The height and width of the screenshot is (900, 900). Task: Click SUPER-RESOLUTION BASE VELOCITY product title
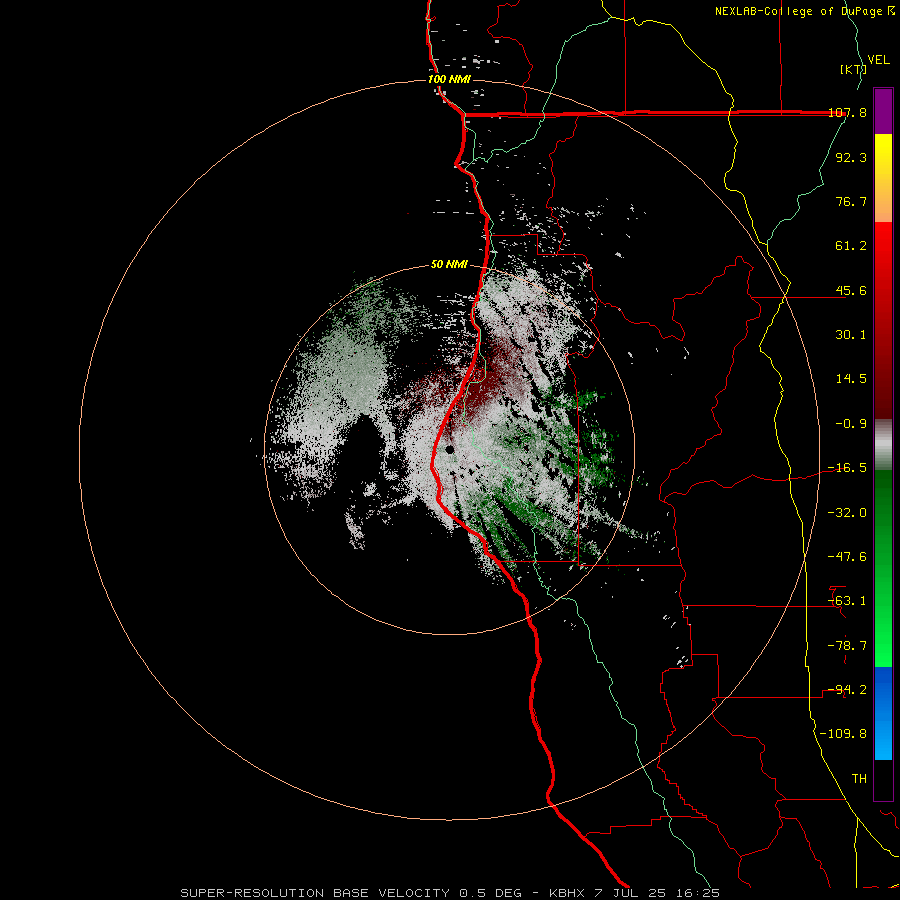(x=315, y=893)
